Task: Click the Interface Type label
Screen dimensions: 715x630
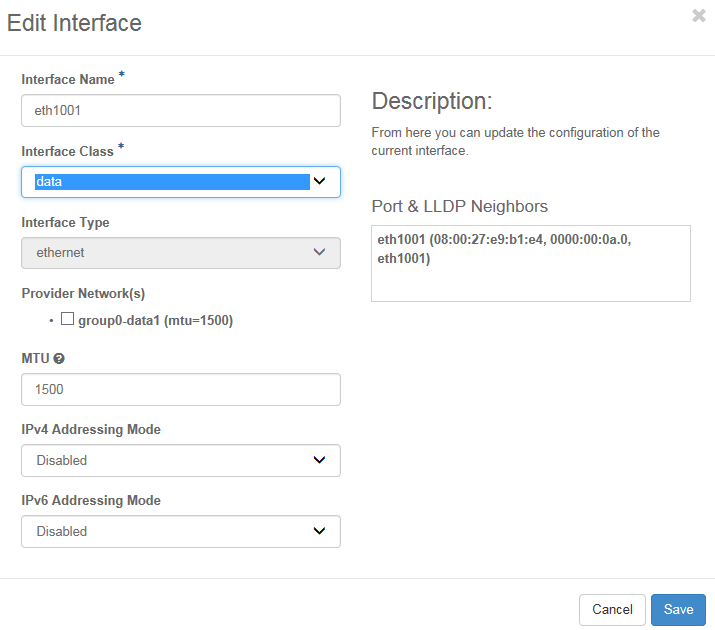Action: (65, 222)
